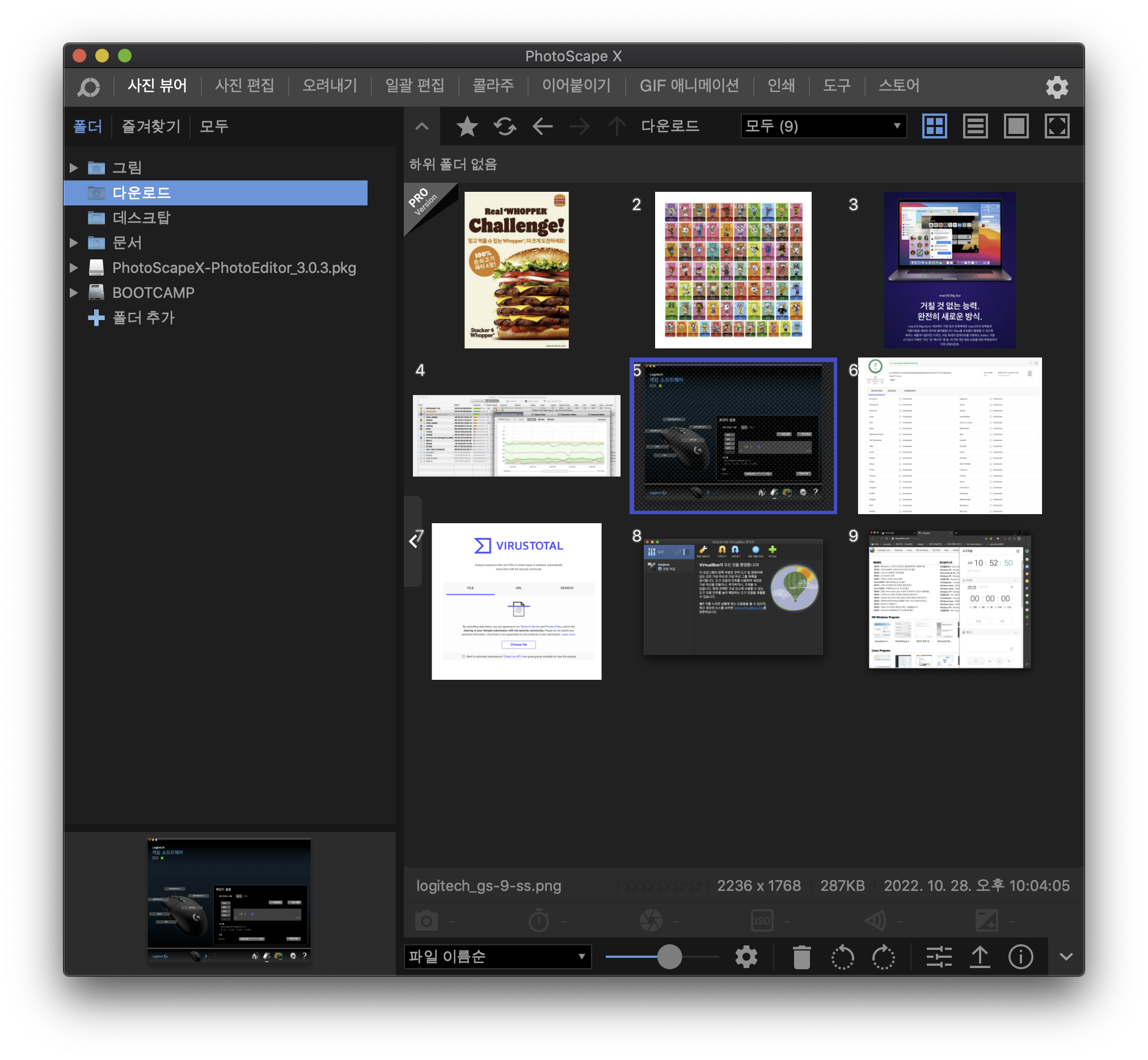Switch to list view

(x=975, y=126)
